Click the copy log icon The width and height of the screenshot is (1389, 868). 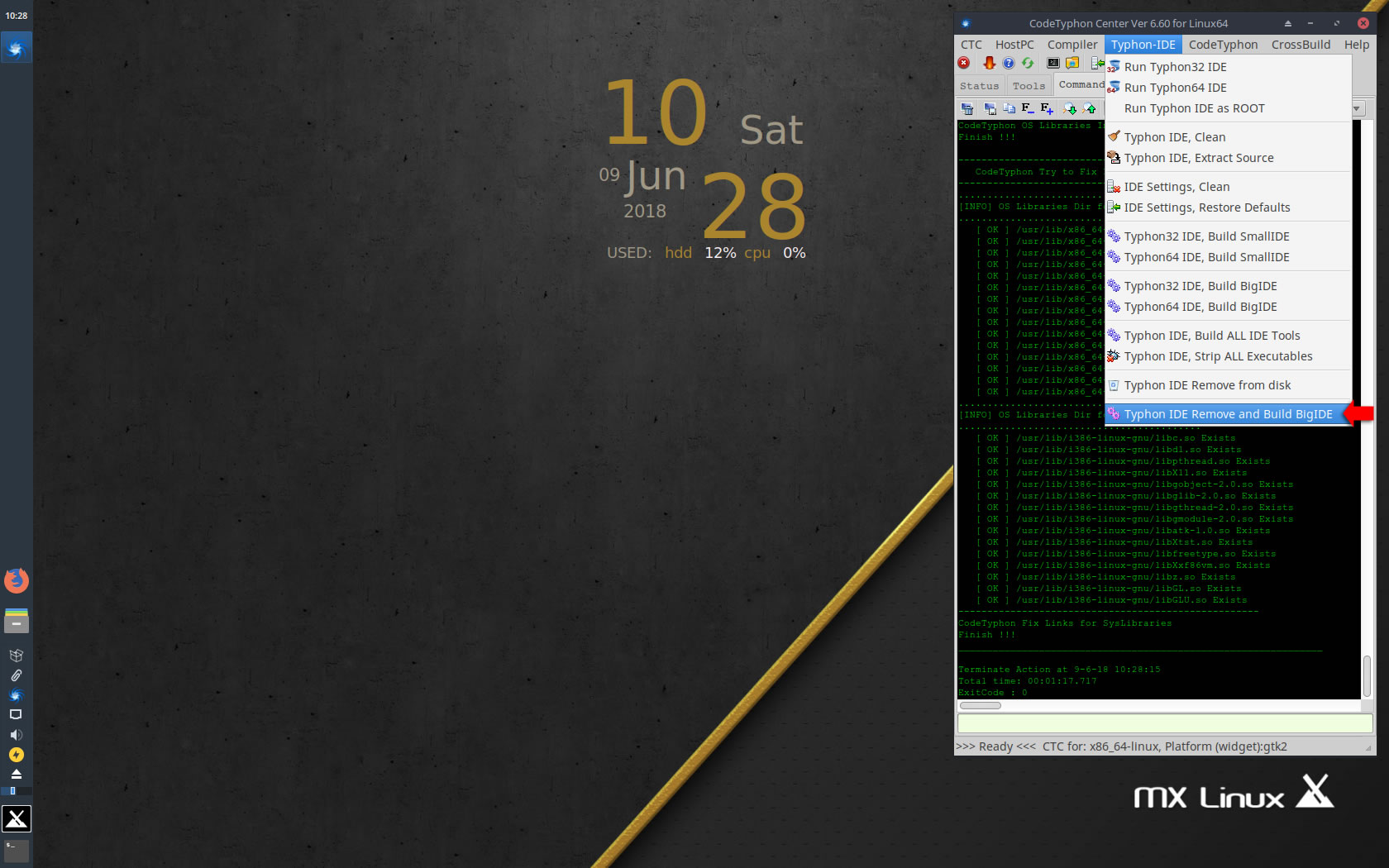(1010, 108)
